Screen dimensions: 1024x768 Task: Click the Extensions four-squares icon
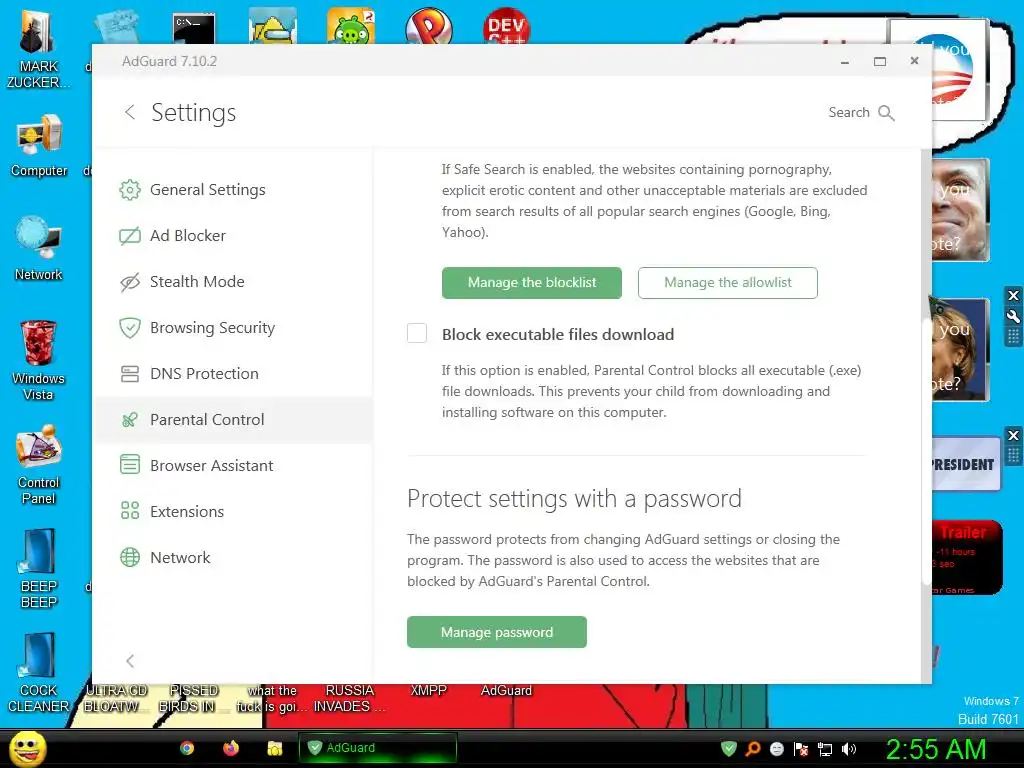130,511
